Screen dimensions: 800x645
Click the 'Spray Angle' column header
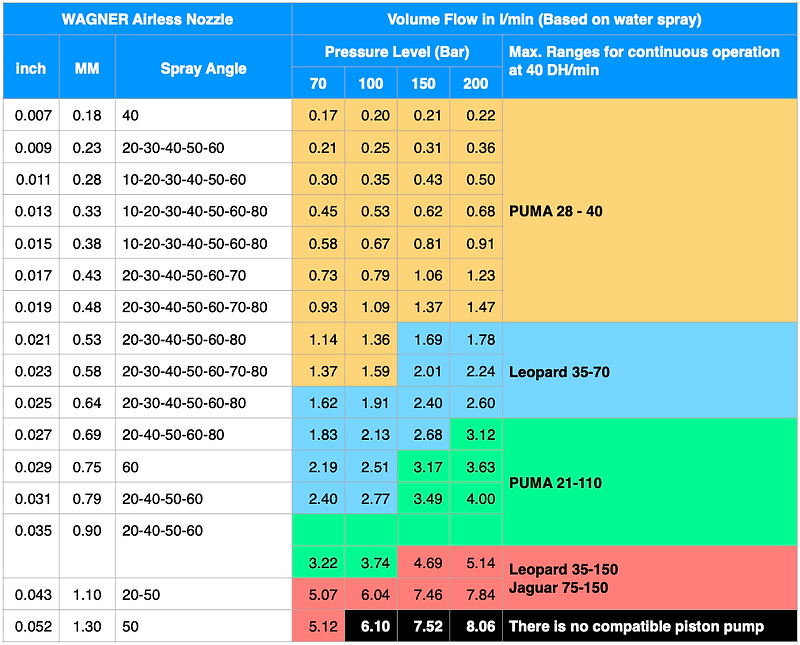click(203, 68)
